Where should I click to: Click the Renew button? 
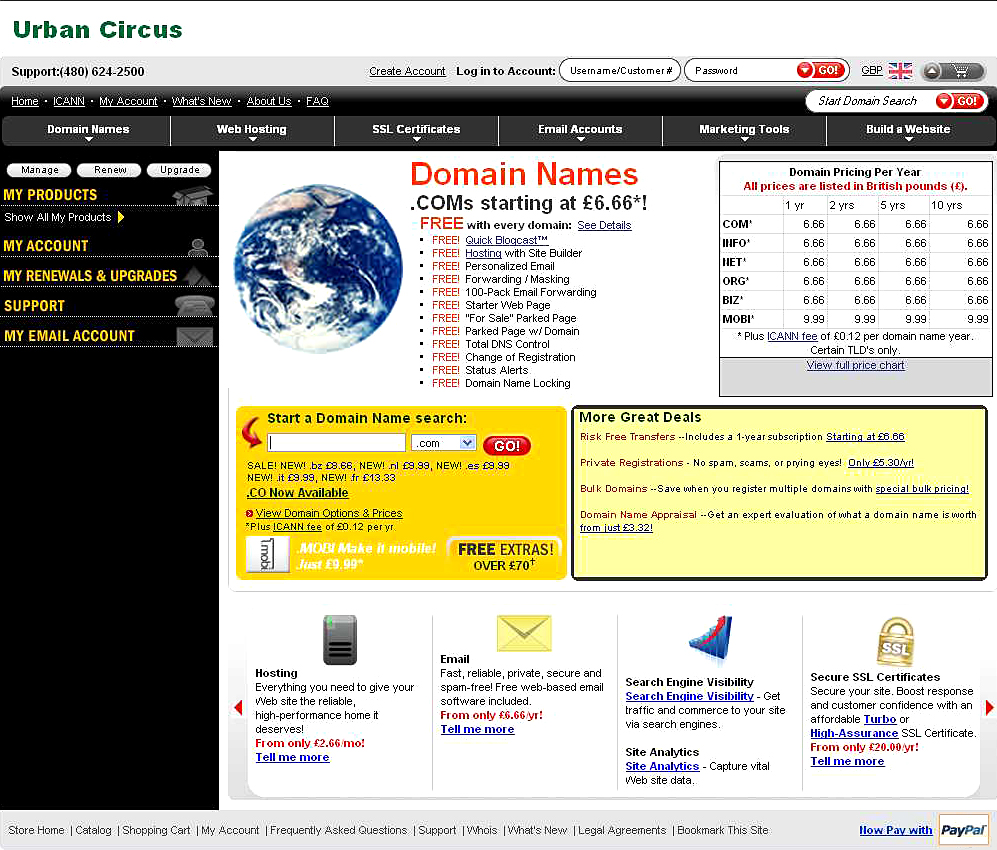click(x=110, y=170)
